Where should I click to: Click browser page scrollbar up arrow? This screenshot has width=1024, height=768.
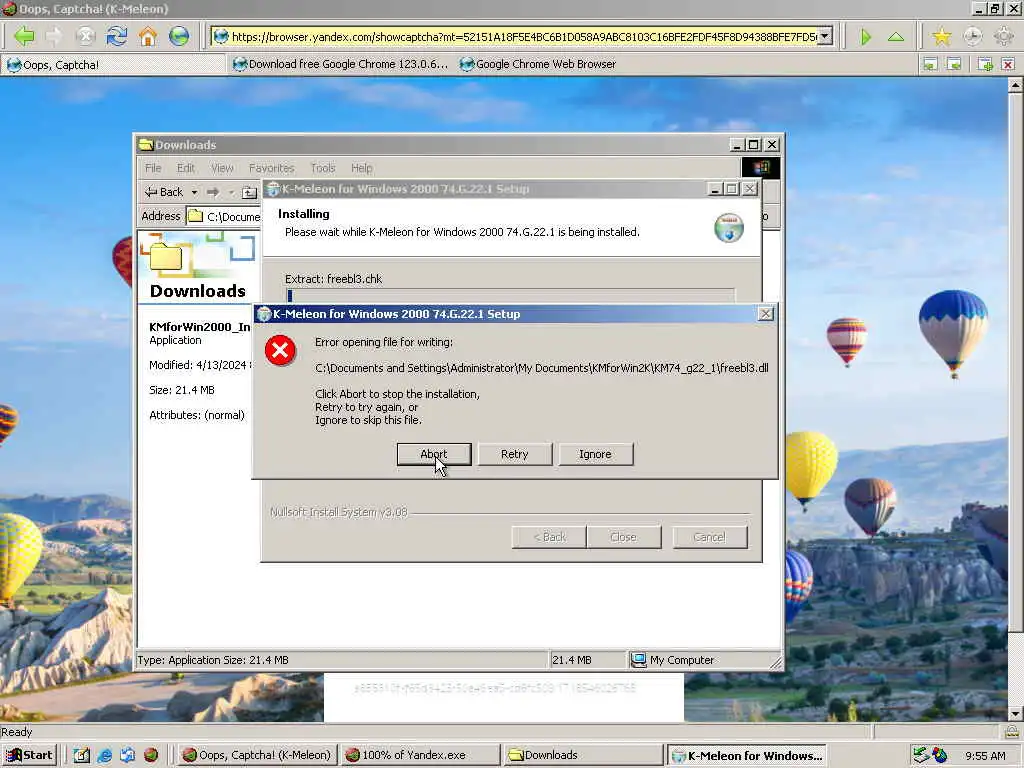click(x=1015, y=85)
